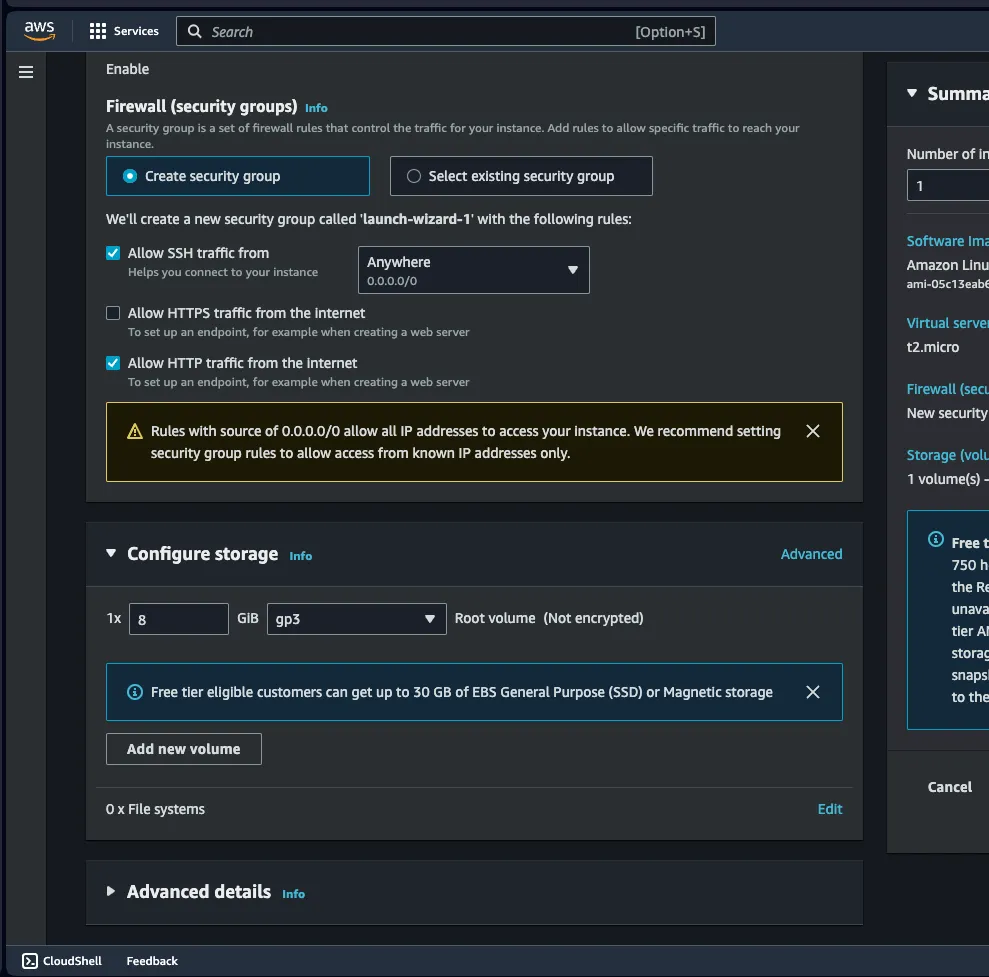
Task: Click the '0 x File systems' text
Action: (155, 809)
